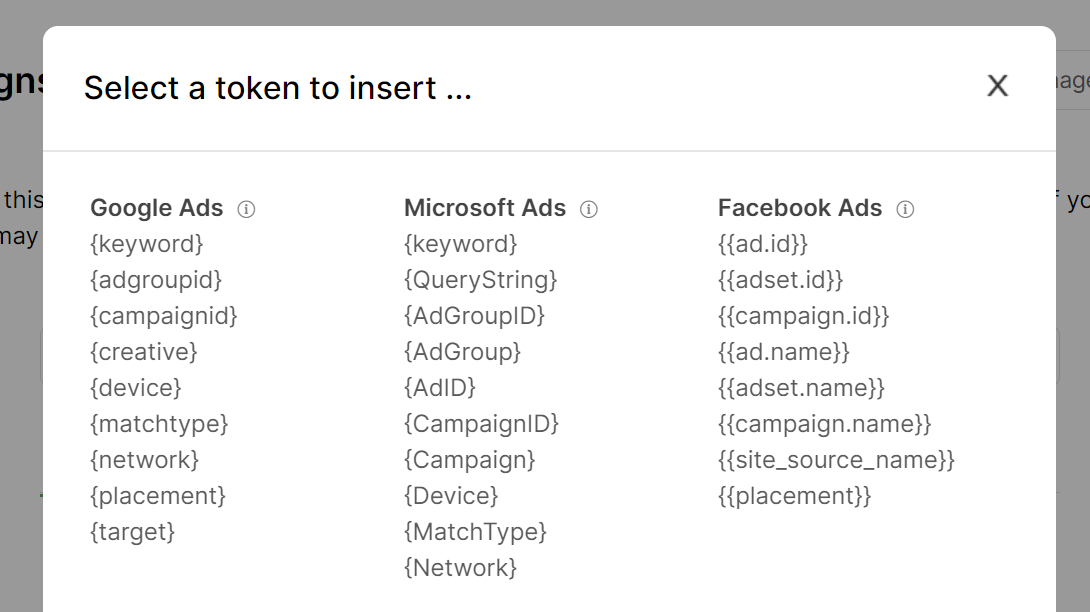1090x612 pixels.
Task: Select the {{site_source_name}} token
Action: pos(836,460)
